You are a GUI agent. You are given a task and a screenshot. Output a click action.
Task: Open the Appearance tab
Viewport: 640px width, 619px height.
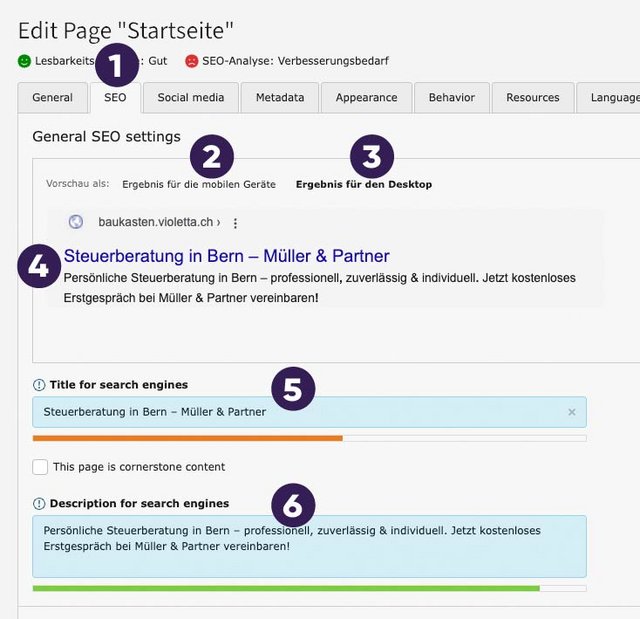[x=366, y=98]
